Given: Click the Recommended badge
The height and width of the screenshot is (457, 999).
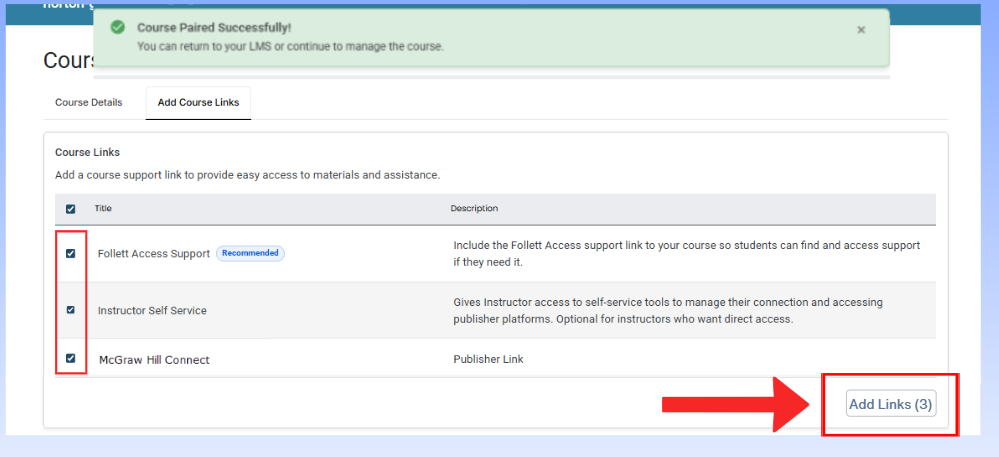Looking at the screenshot, I should point(250,253).
